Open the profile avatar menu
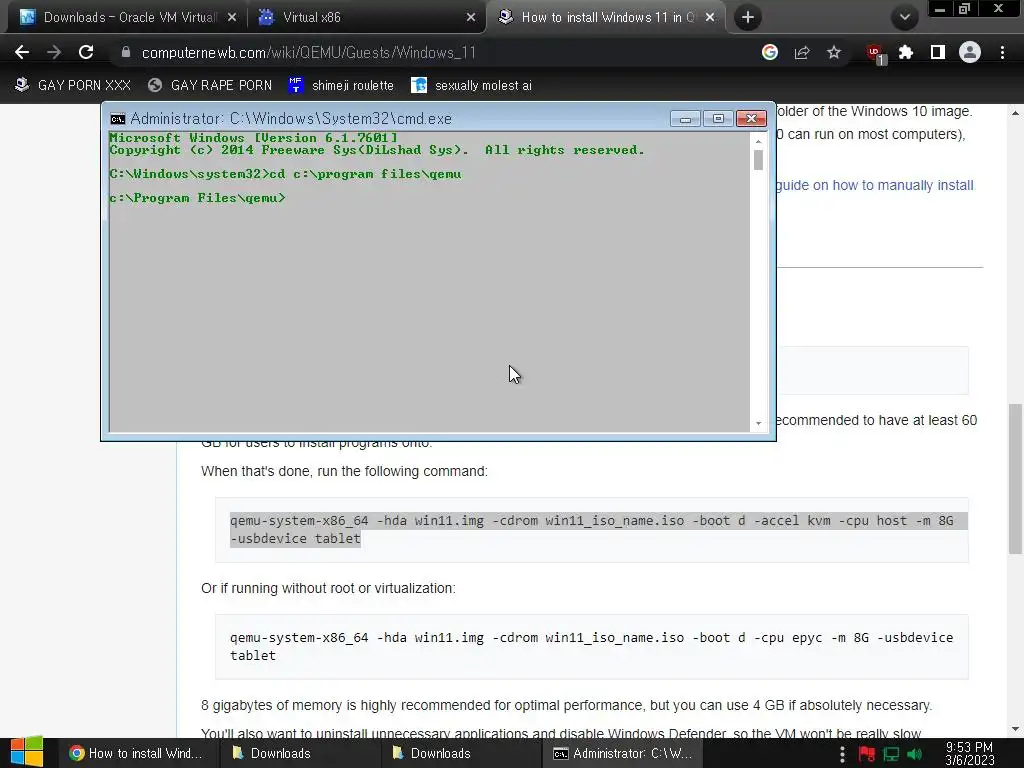 point(970,52)
